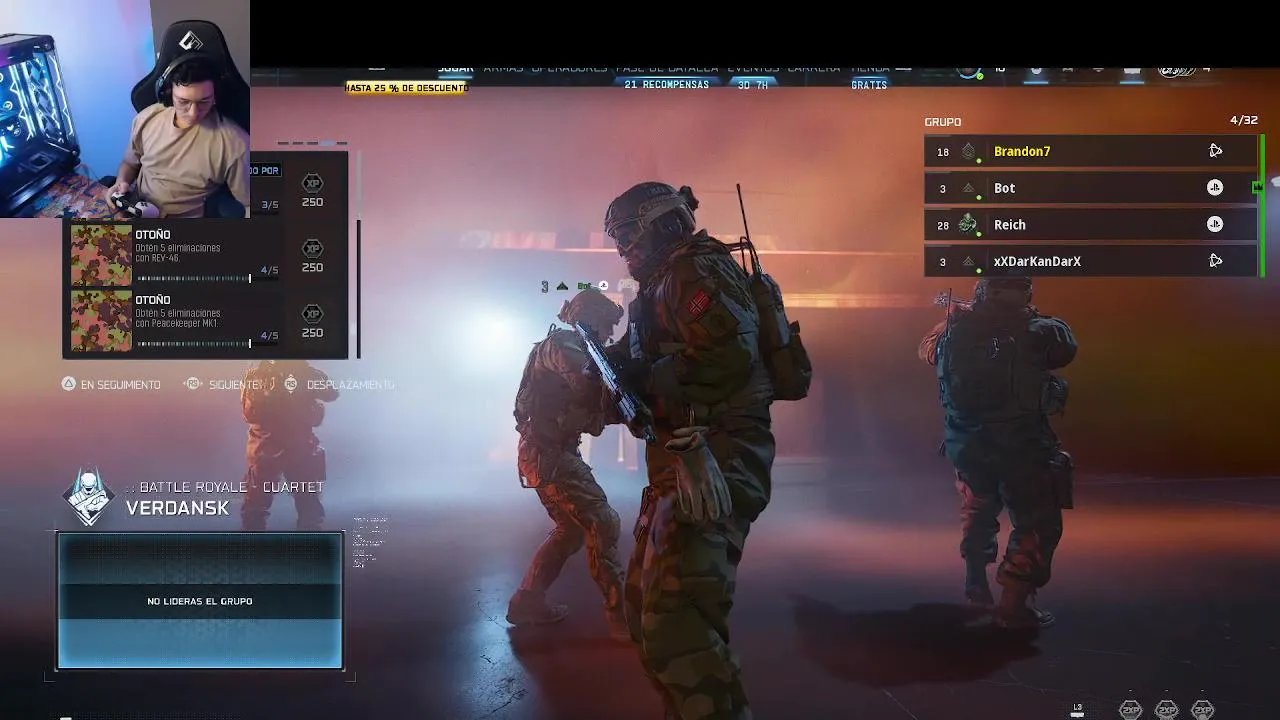Viewport: 1280px width, 720px height.
Task: Click the streamer webcam overlay
Action: [125, 108]
